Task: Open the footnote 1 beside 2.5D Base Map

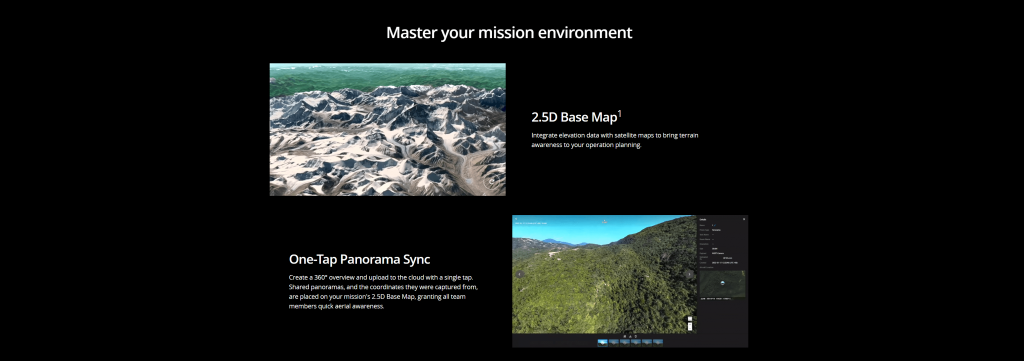Action: click(620, 114)
